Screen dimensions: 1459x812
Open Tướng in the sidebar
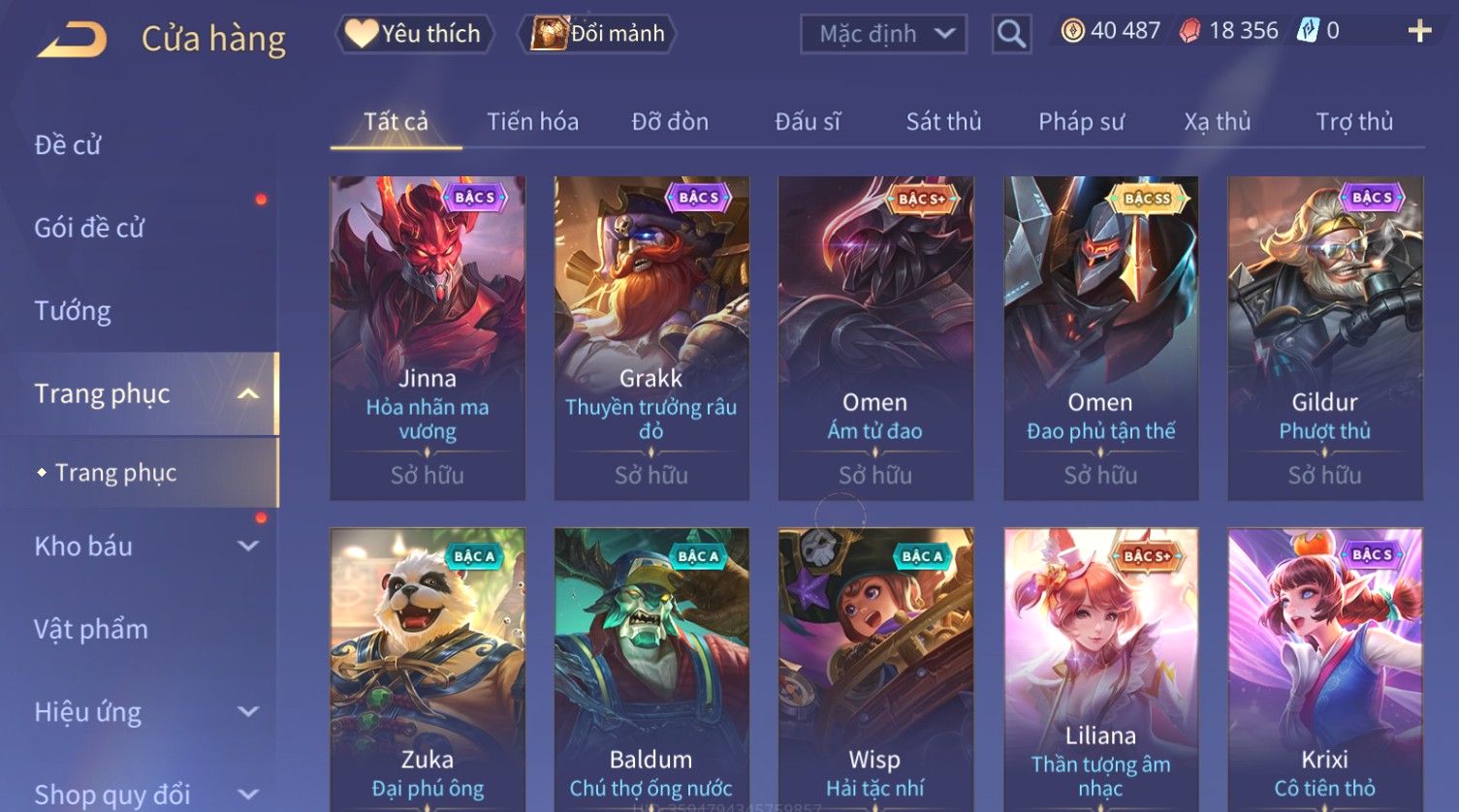(x=73, y=311)
